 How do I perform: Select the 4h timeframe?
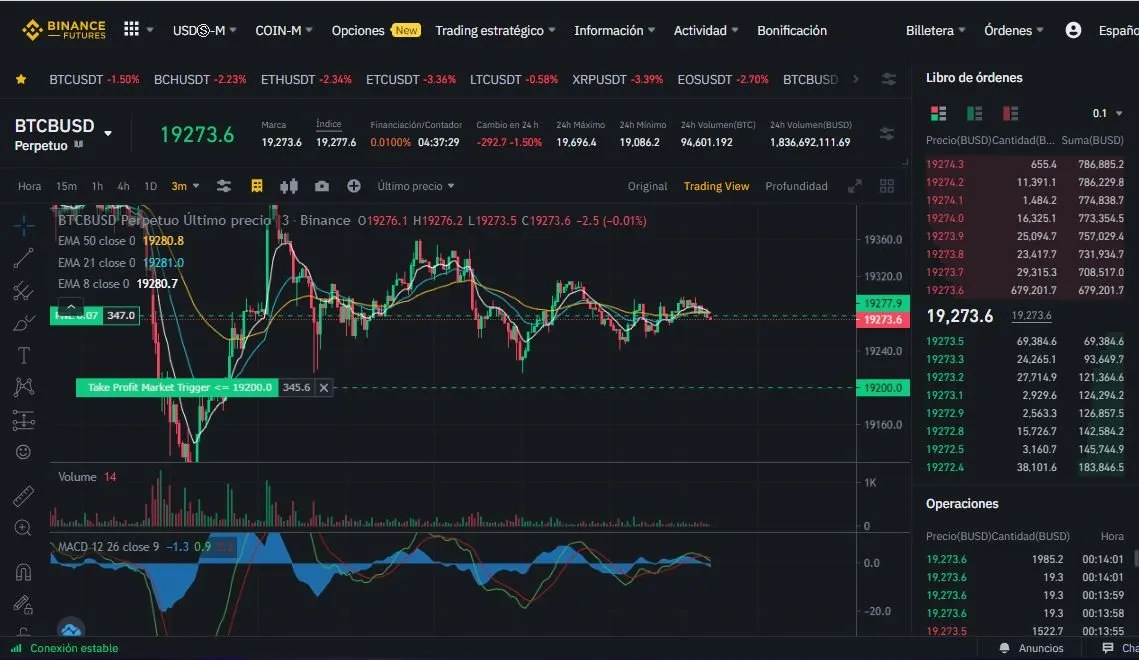123,187
